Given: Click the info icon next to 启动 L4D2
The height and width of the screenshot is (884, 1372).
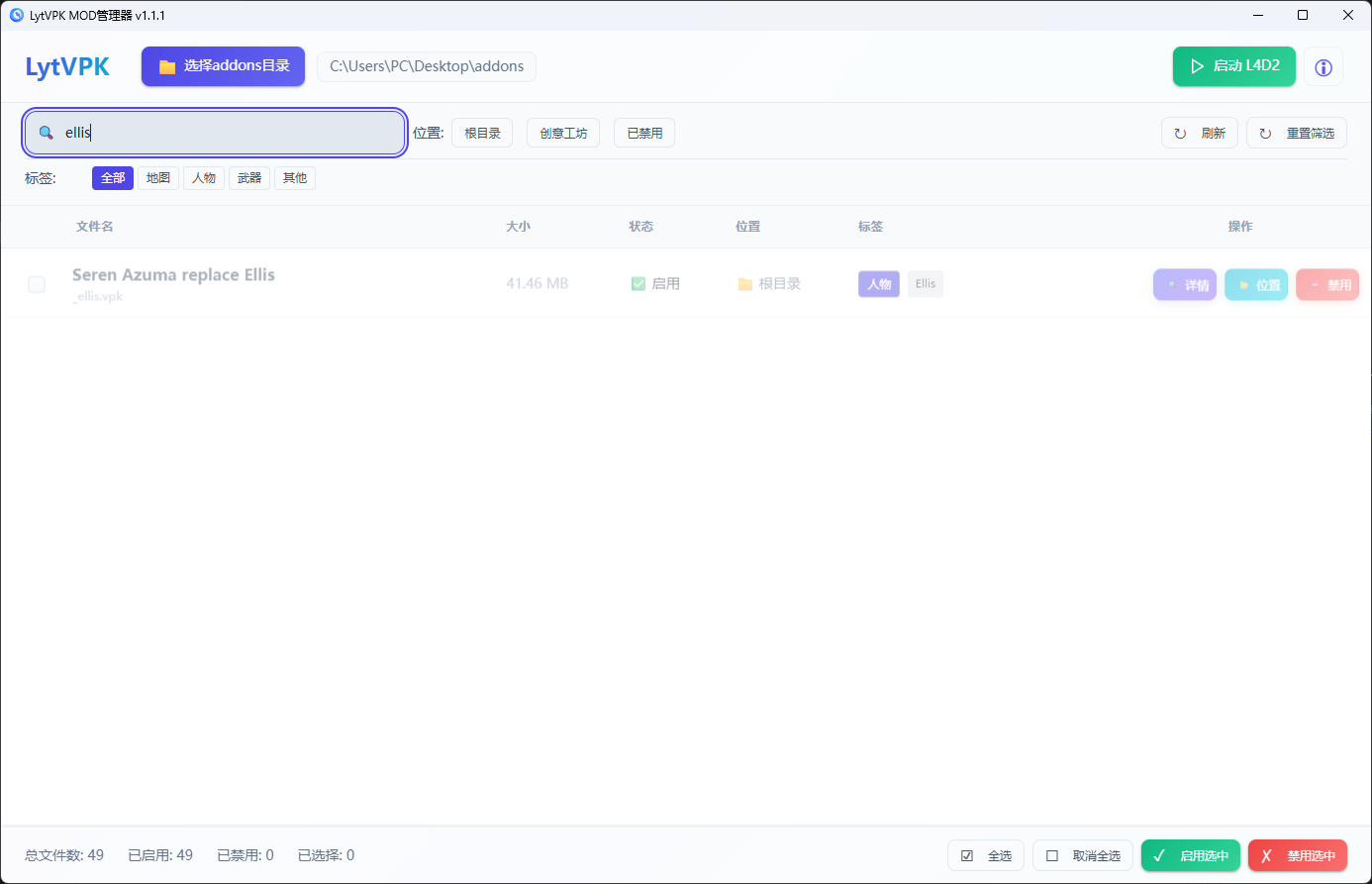Looking at the screenshot, I should coord(1323,67).
